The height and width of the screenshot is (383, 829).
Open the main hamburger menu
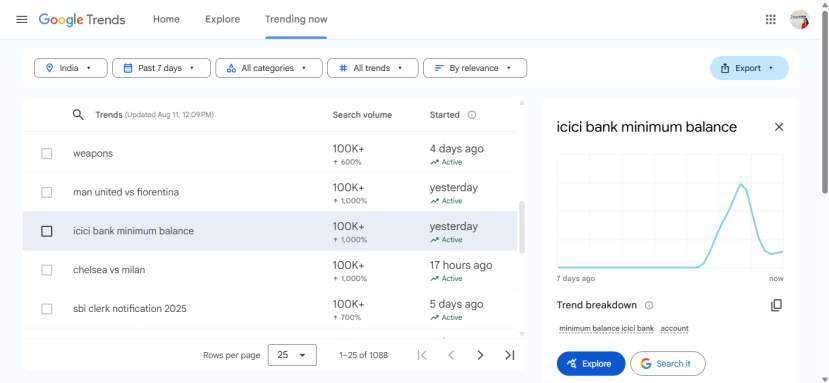pos(22,20)
